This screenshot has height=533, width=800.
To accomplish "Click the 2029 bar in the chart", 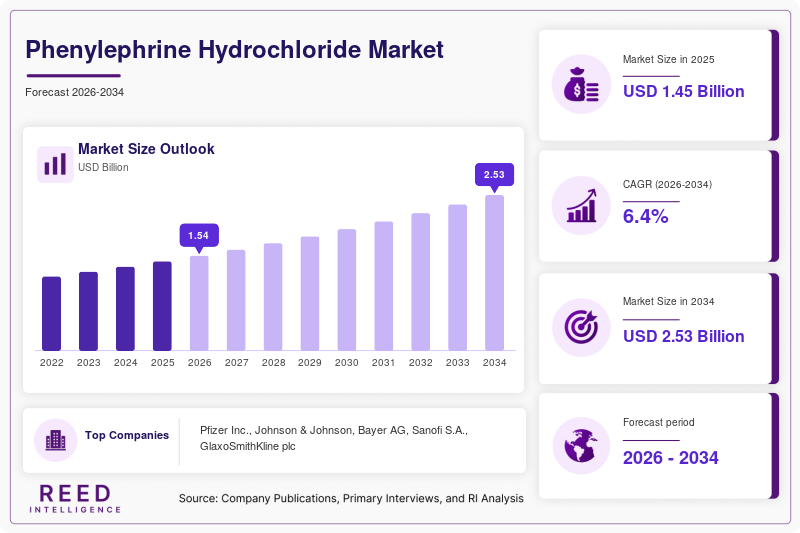I will tap(310, 293).
